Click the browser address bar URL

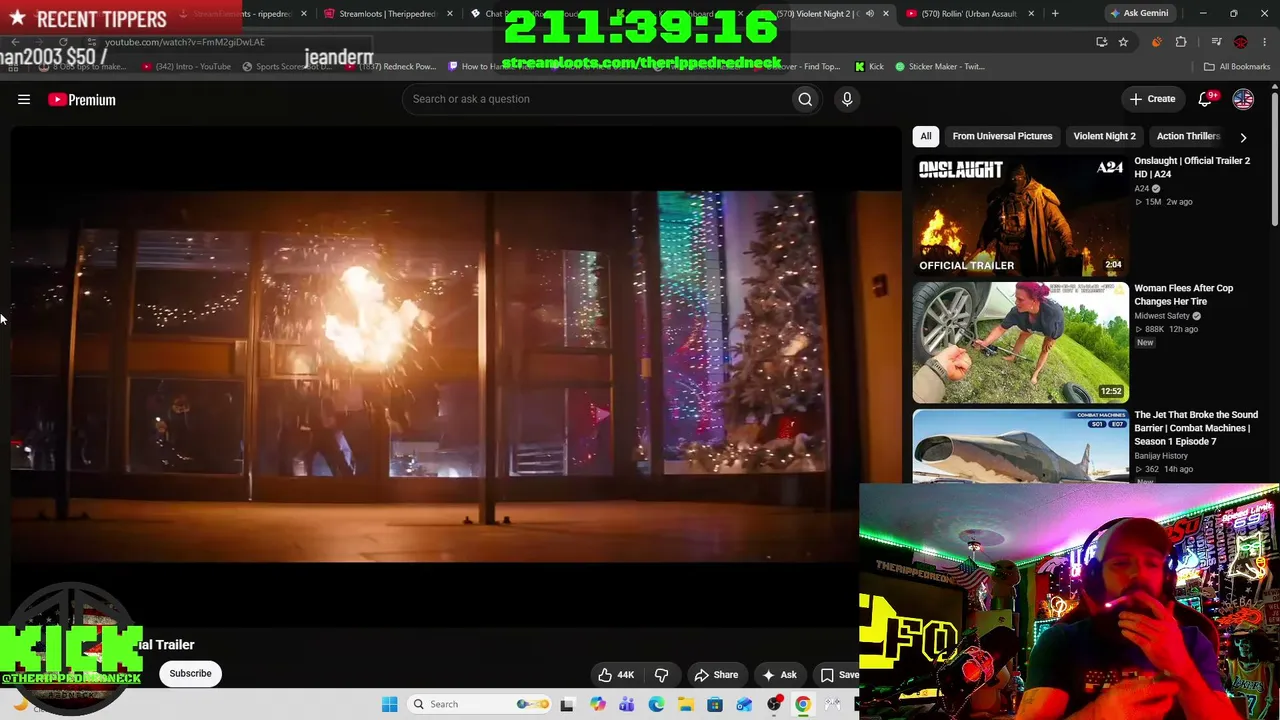(185, 42)
